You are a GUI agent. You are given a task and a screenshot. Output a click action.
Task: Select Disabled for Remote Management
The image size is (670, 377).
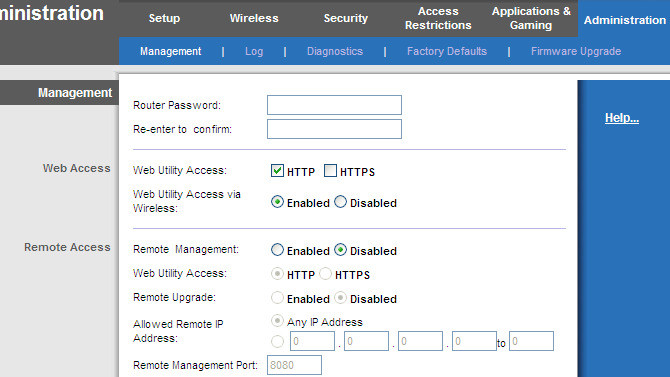[x=340, y=250]
